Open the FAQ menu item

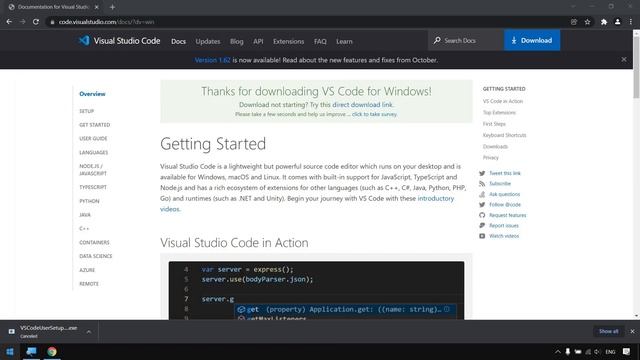click(x=320, y=41)
